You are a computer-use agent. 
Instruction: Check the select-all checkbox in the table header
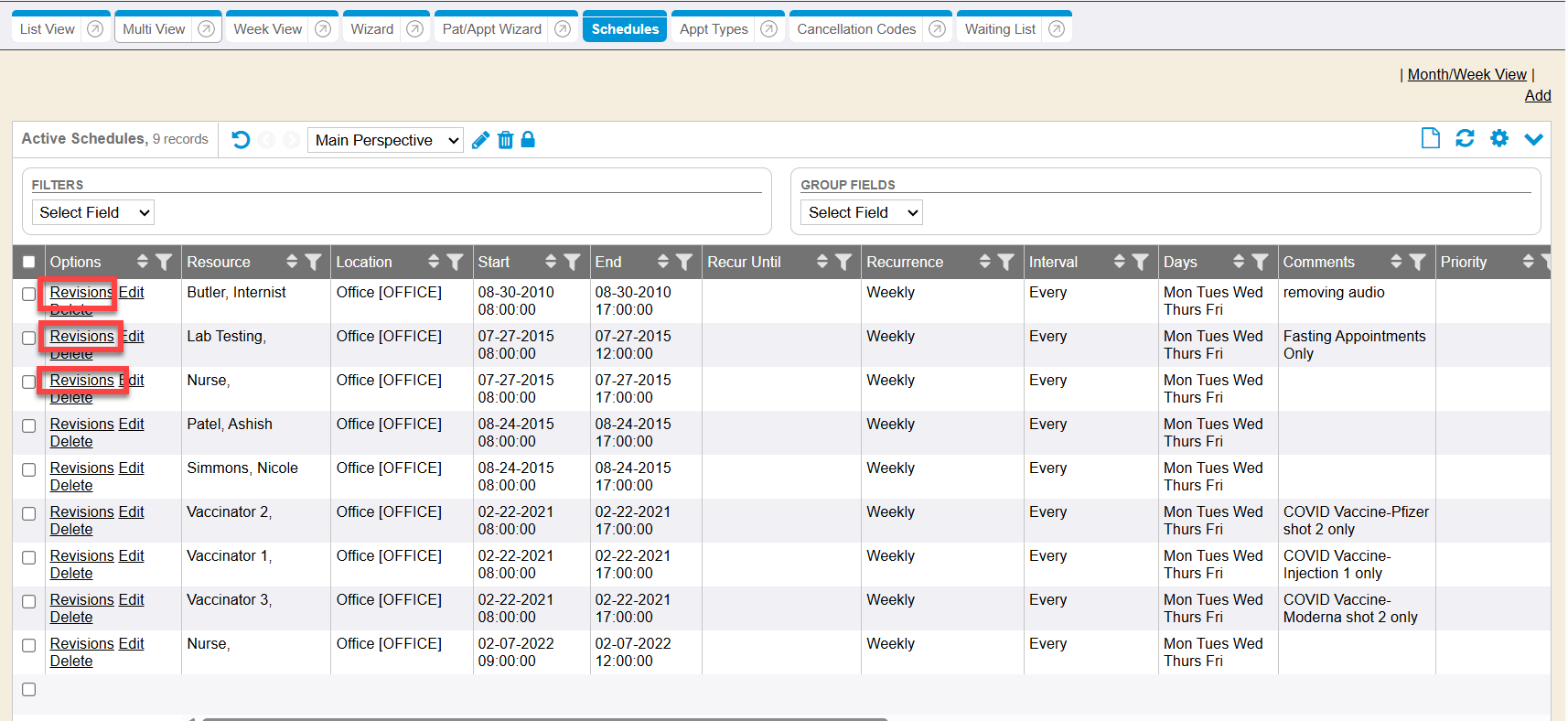pyautogui.click(x=29, y=263)
